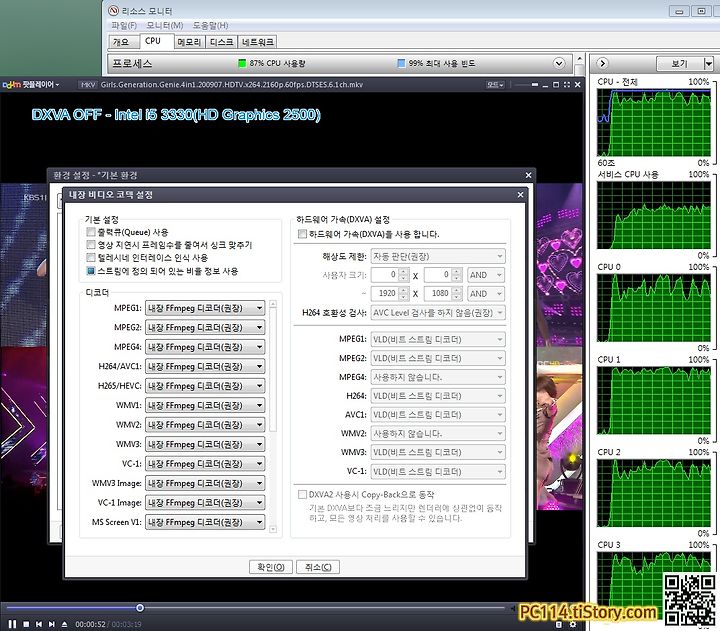Image resolution: width=720 pixels, height=631 pixels.
Task: Open PotPlayer settings gear icon
Action: point(573,624)
